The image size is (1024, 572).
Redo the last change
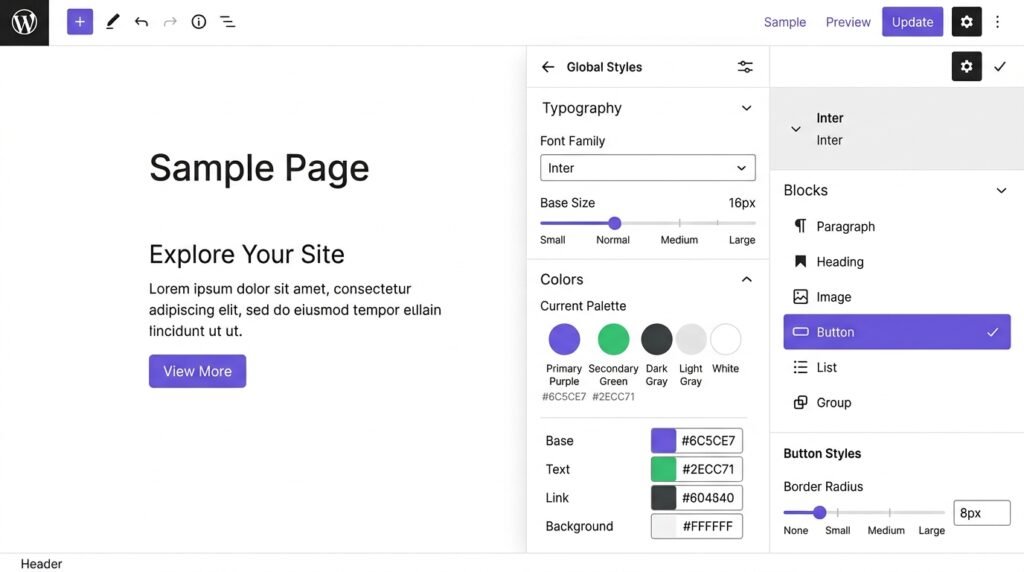(x=170, y=22)
